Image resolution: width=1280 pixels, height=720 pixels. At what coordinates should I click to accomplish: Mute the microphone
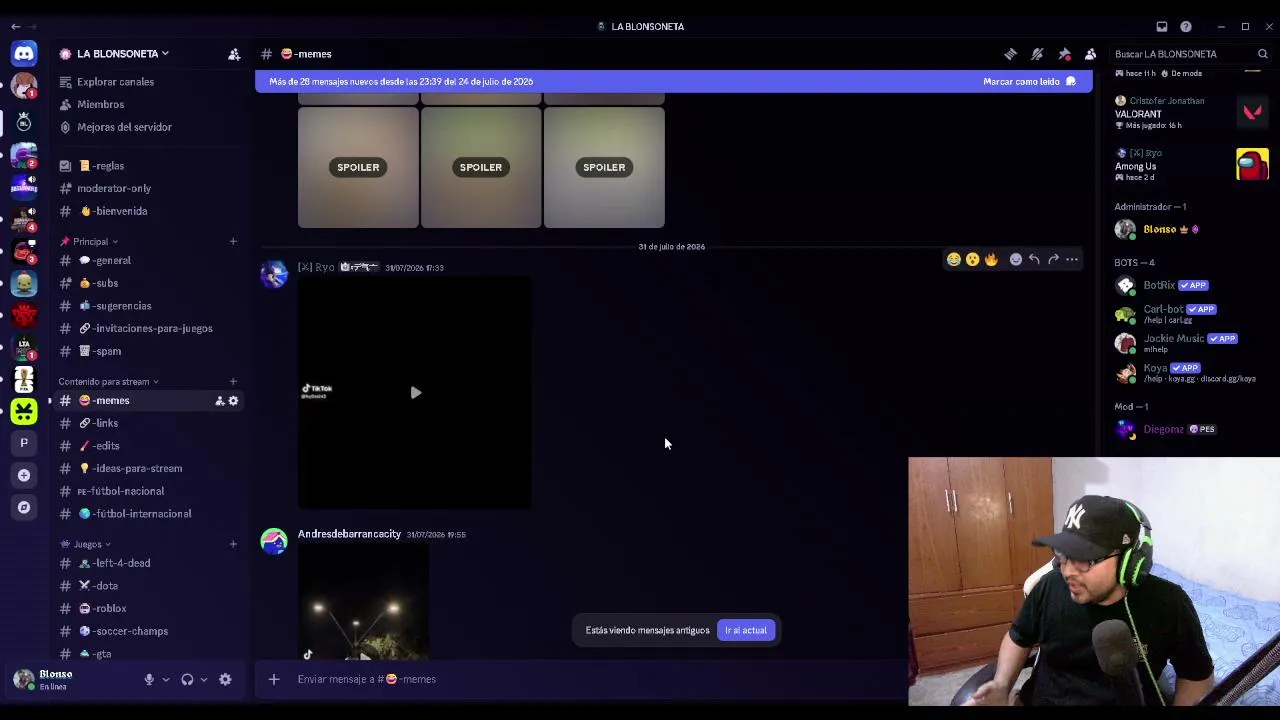149,679
